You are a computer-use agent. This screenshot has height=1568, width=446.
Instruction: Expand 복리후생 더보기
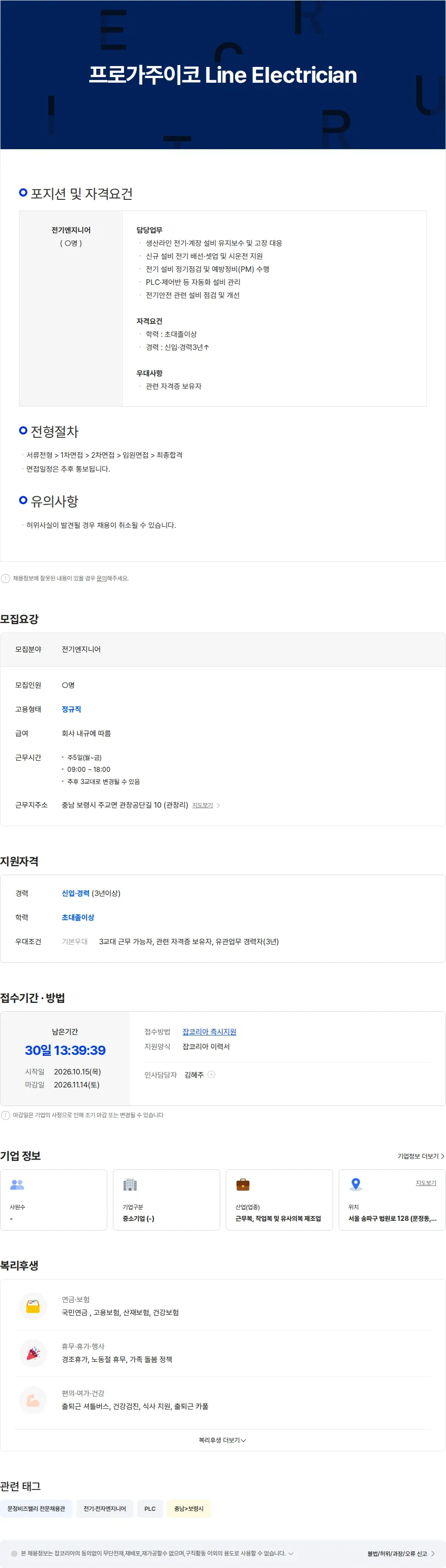(x=223, y=1440)
